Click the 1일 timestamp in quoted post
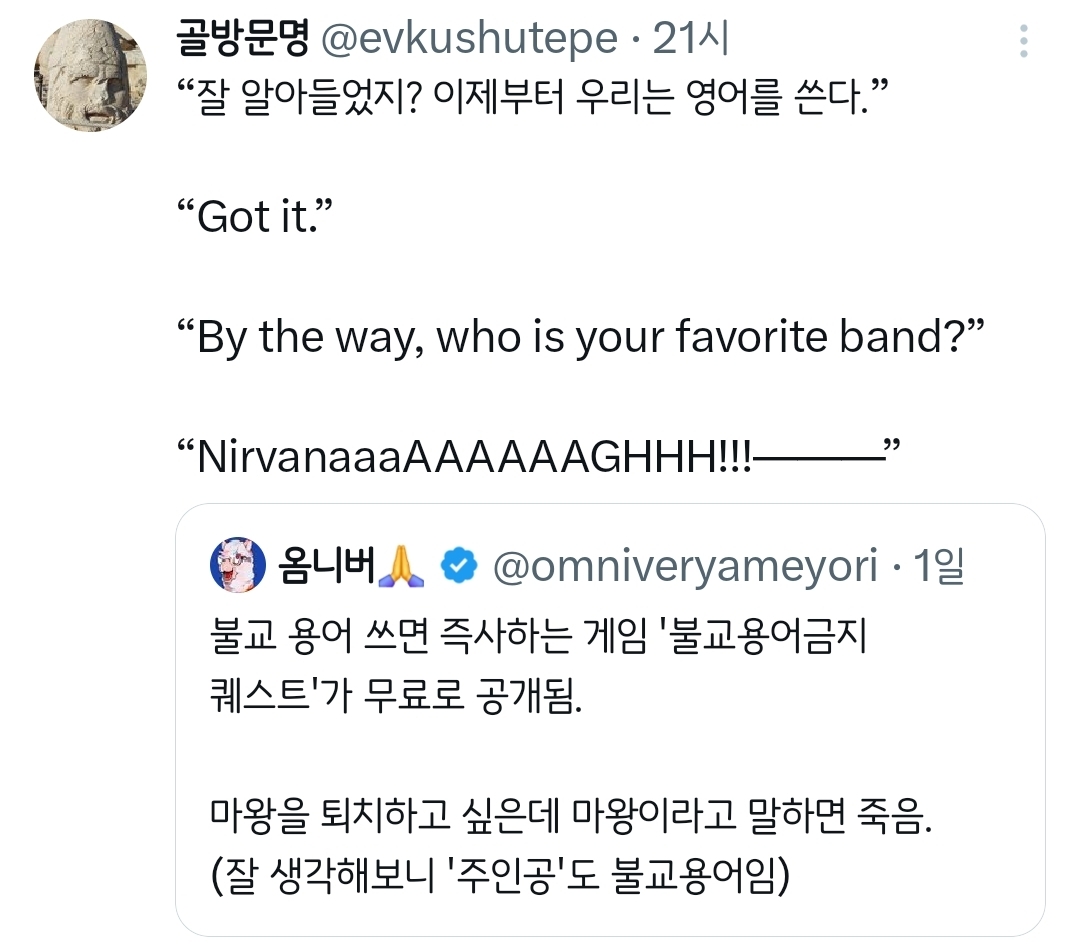The height and width of the screenshot is (944, 1080). coord(940,567)
